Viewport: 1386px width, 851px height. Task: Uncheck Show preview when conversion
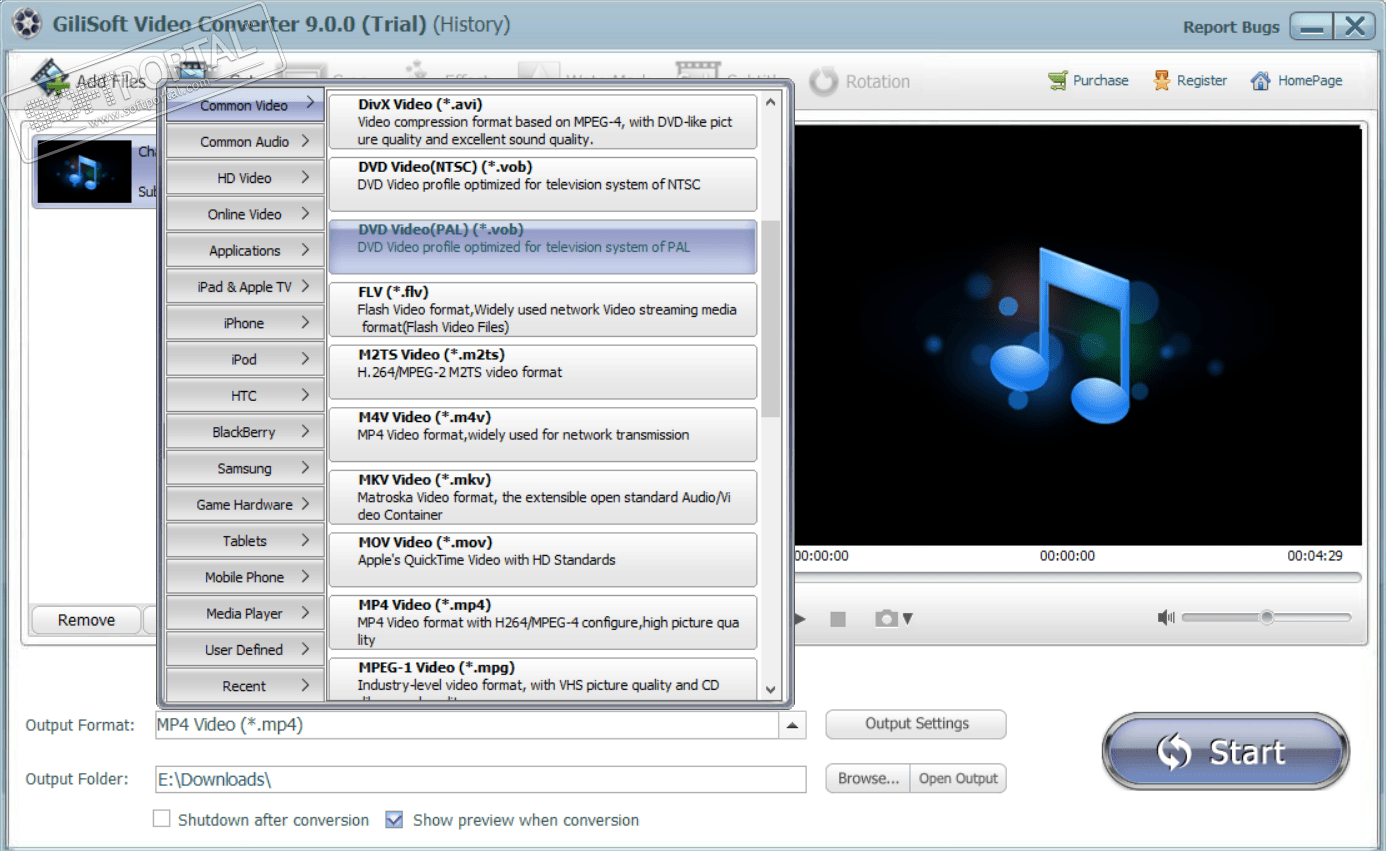(394, 819)
